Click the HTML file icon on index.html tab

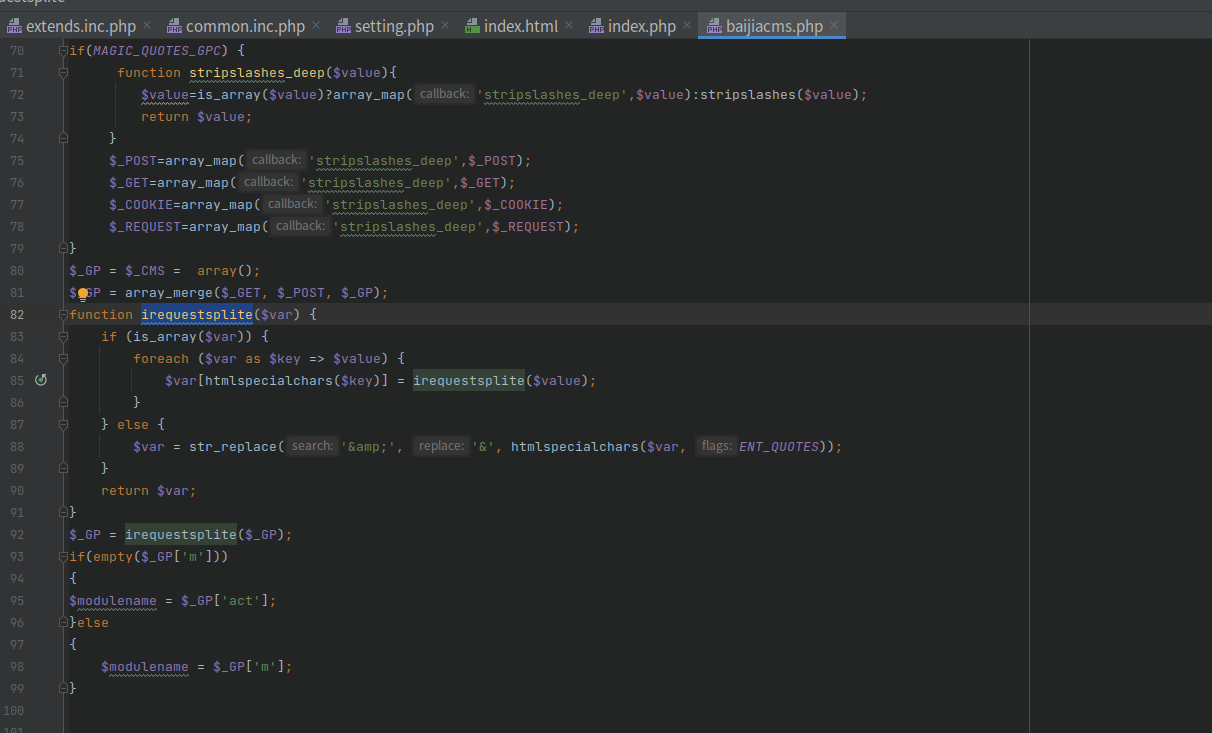[473, 27]
